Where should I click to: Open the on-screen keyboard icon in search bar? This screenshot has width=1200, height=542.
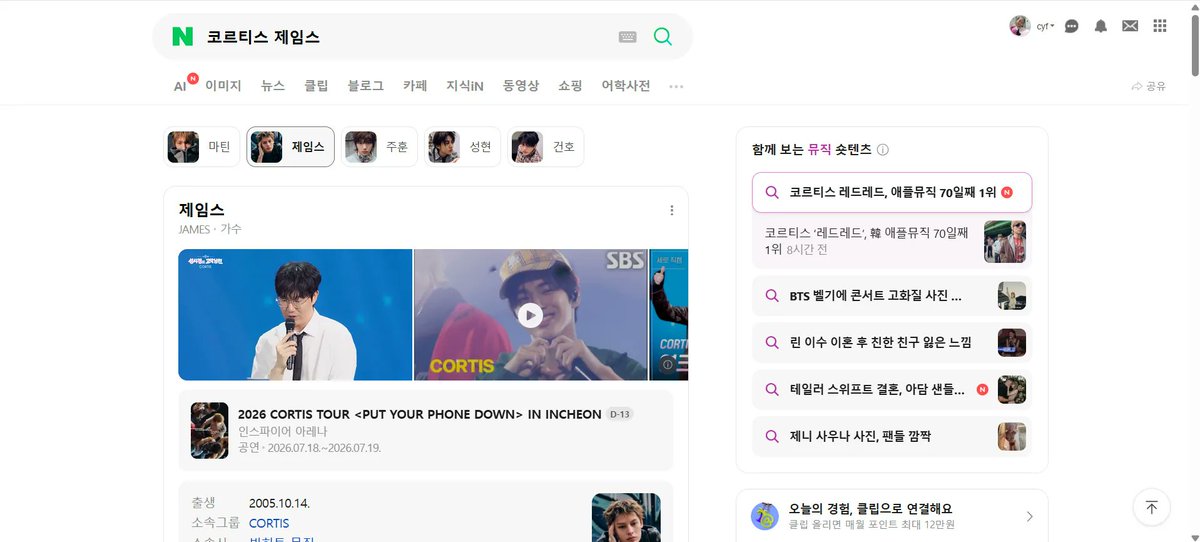[x=628, y=37]
